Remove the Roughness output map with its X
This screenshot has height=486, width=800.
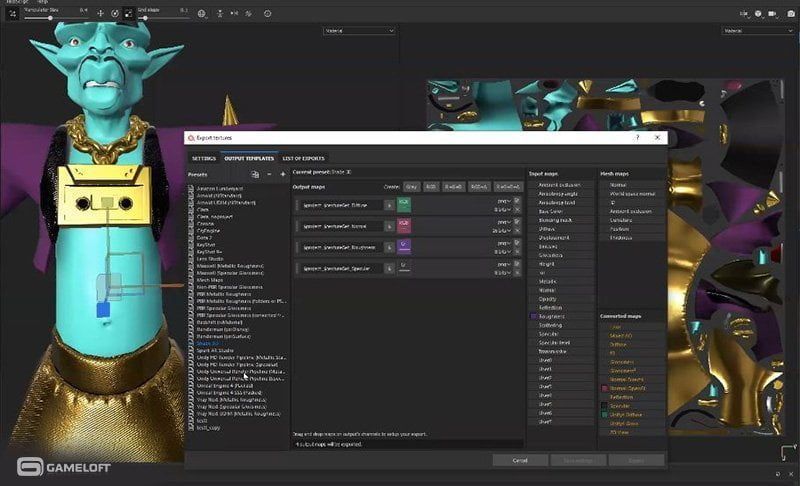point(517,251)
